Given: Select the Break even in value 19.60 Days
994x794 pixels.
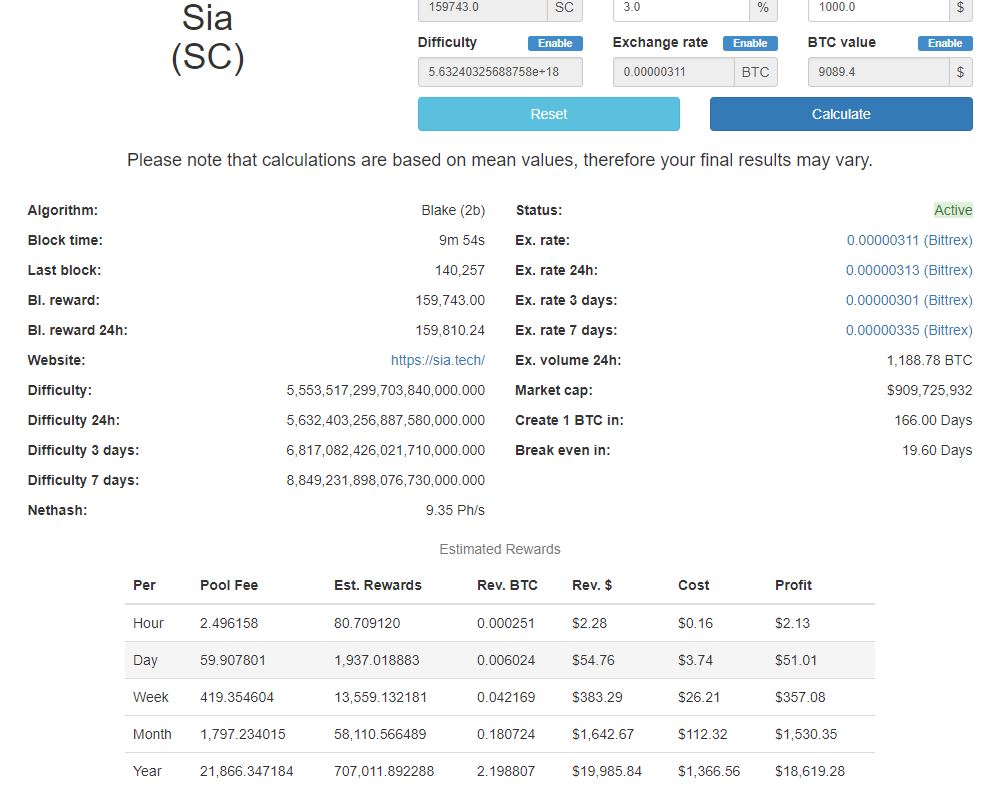Looking at the screenshot, I should click(x=937, y=451).
